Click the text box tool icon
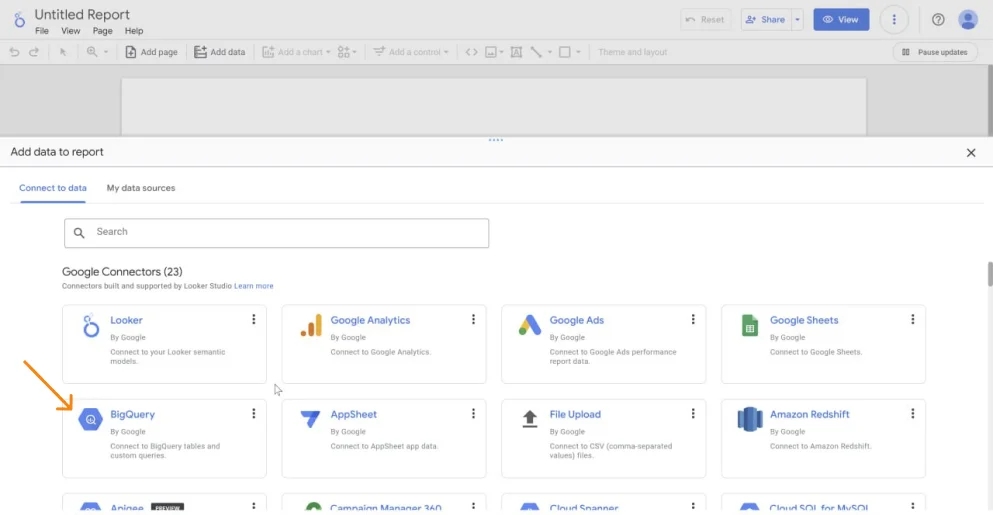Screen dimensions: 993x515 click(516, 52)
